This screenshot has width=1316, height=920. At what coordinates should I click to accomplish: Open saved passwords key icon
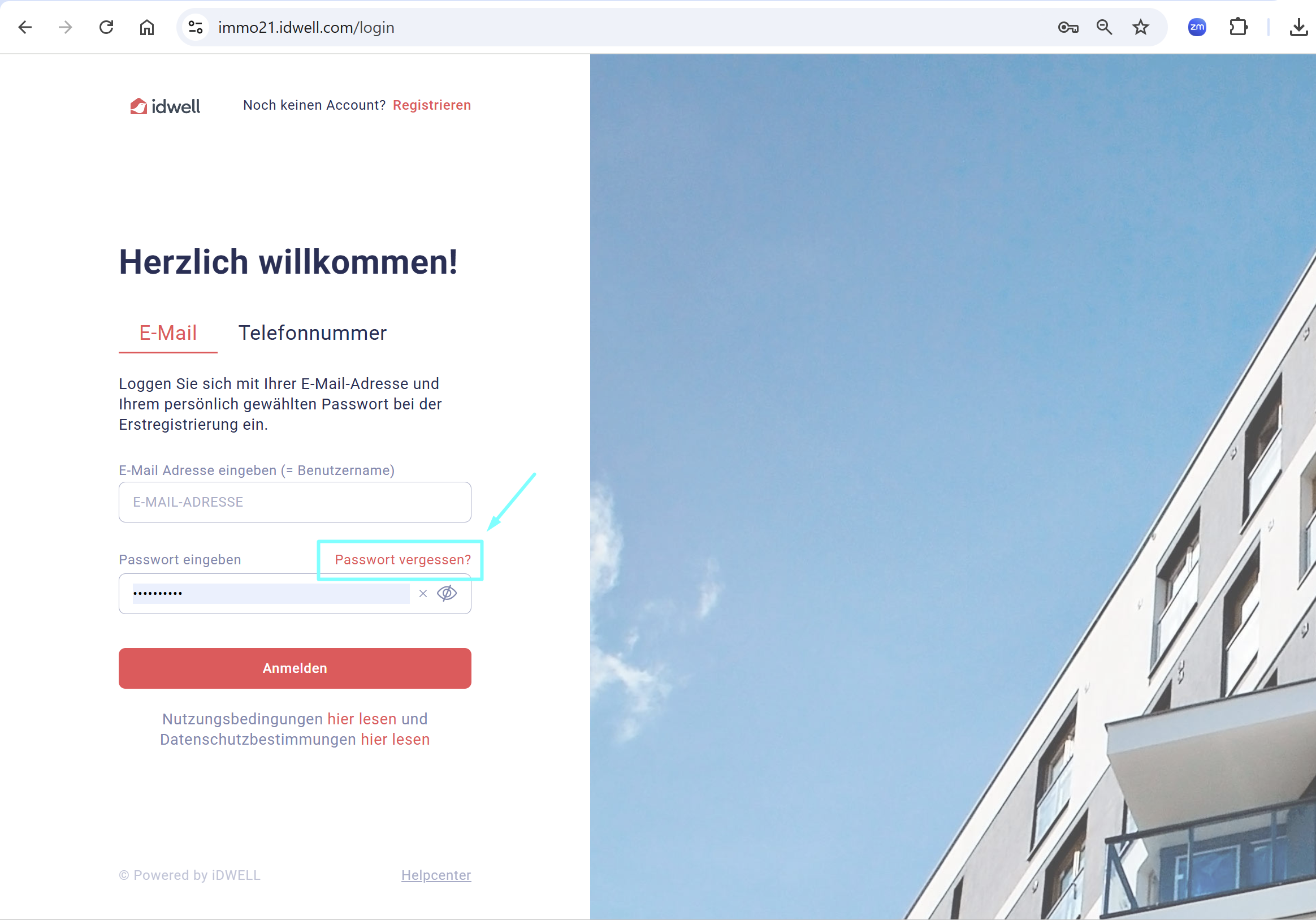[1068, 27]
